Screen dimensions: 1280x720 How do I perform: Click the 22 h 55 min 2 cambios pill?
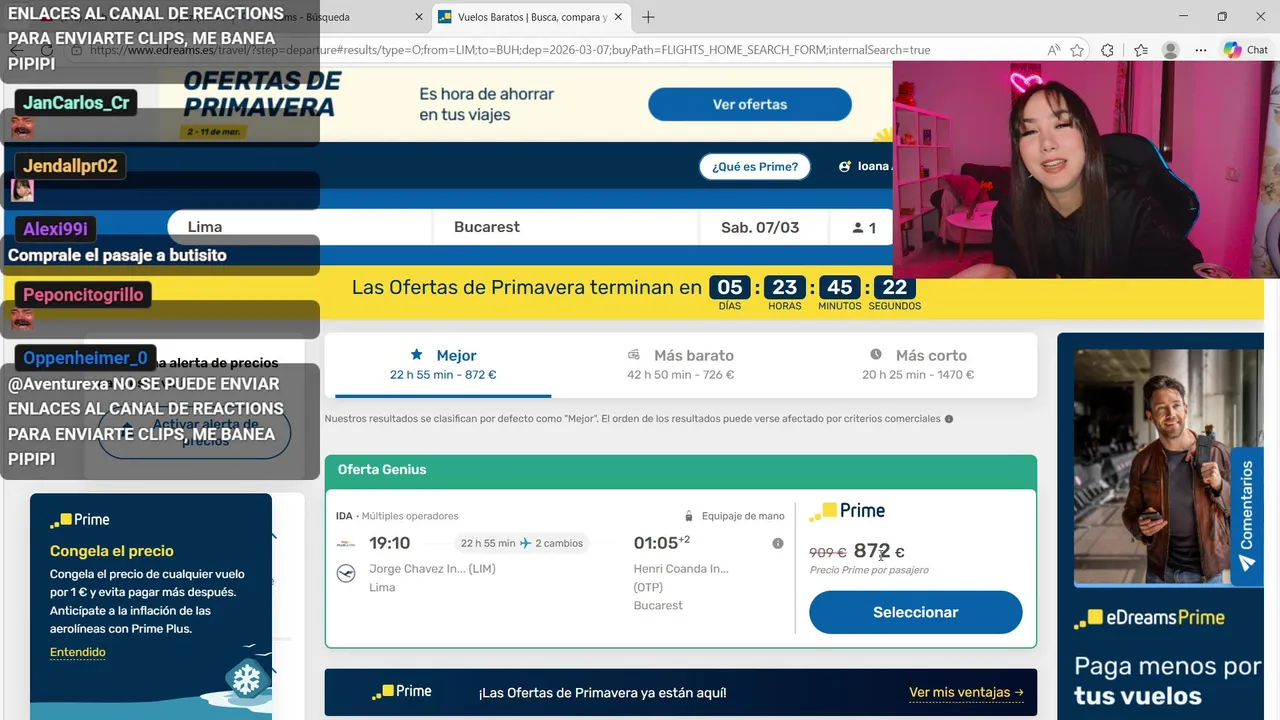tap(520, 543)
